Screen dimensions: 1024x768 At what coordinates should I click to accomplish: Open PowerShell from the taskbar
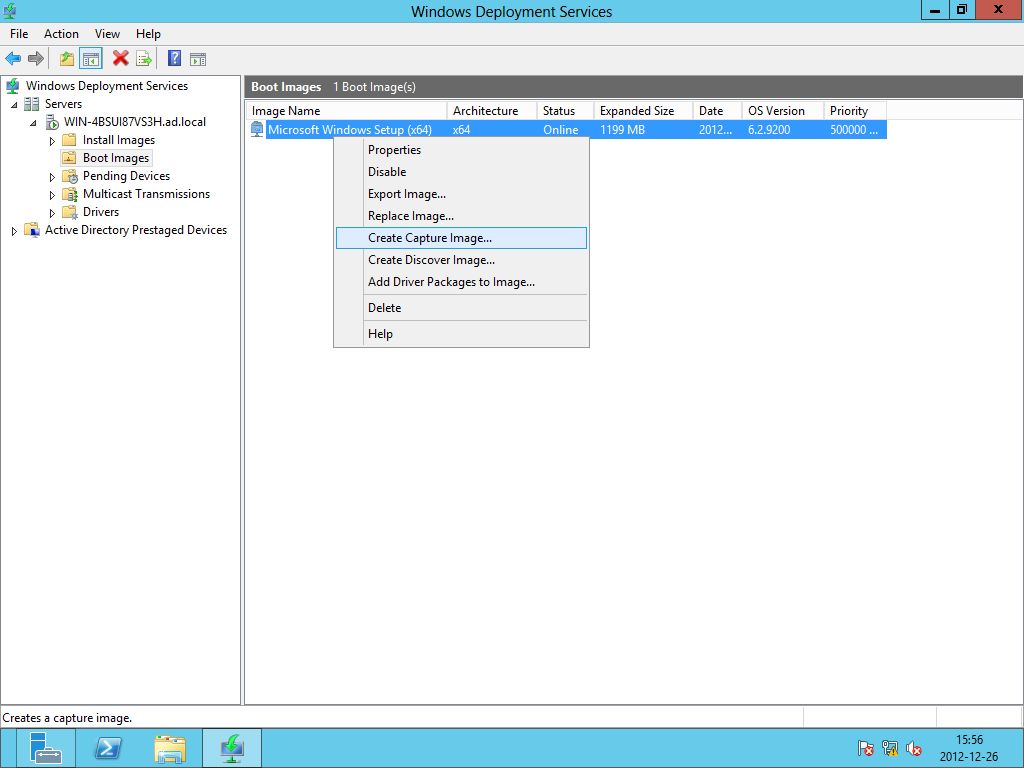(108, 748)
